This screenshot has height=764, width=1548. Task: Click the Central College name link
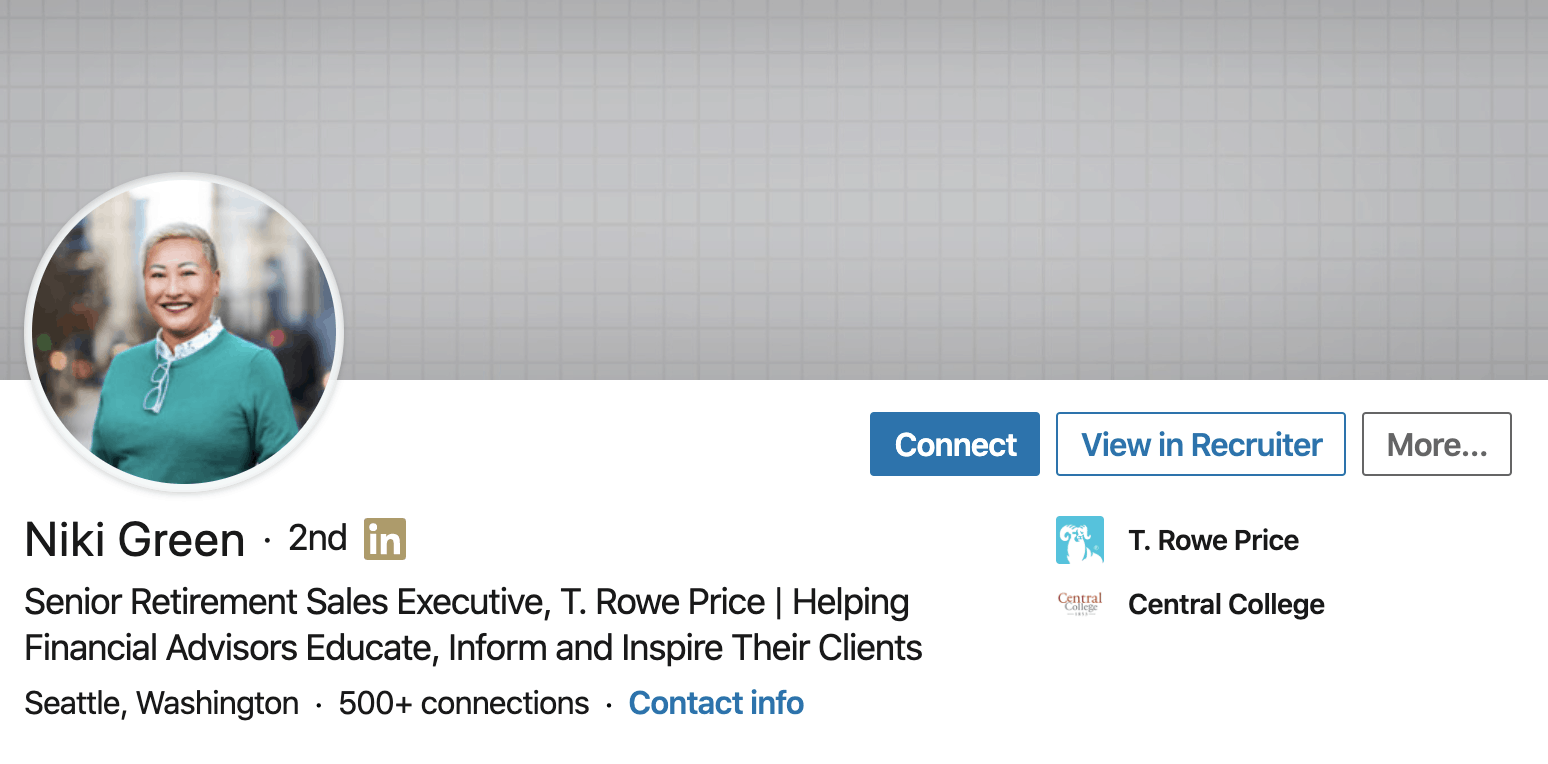1226,604
